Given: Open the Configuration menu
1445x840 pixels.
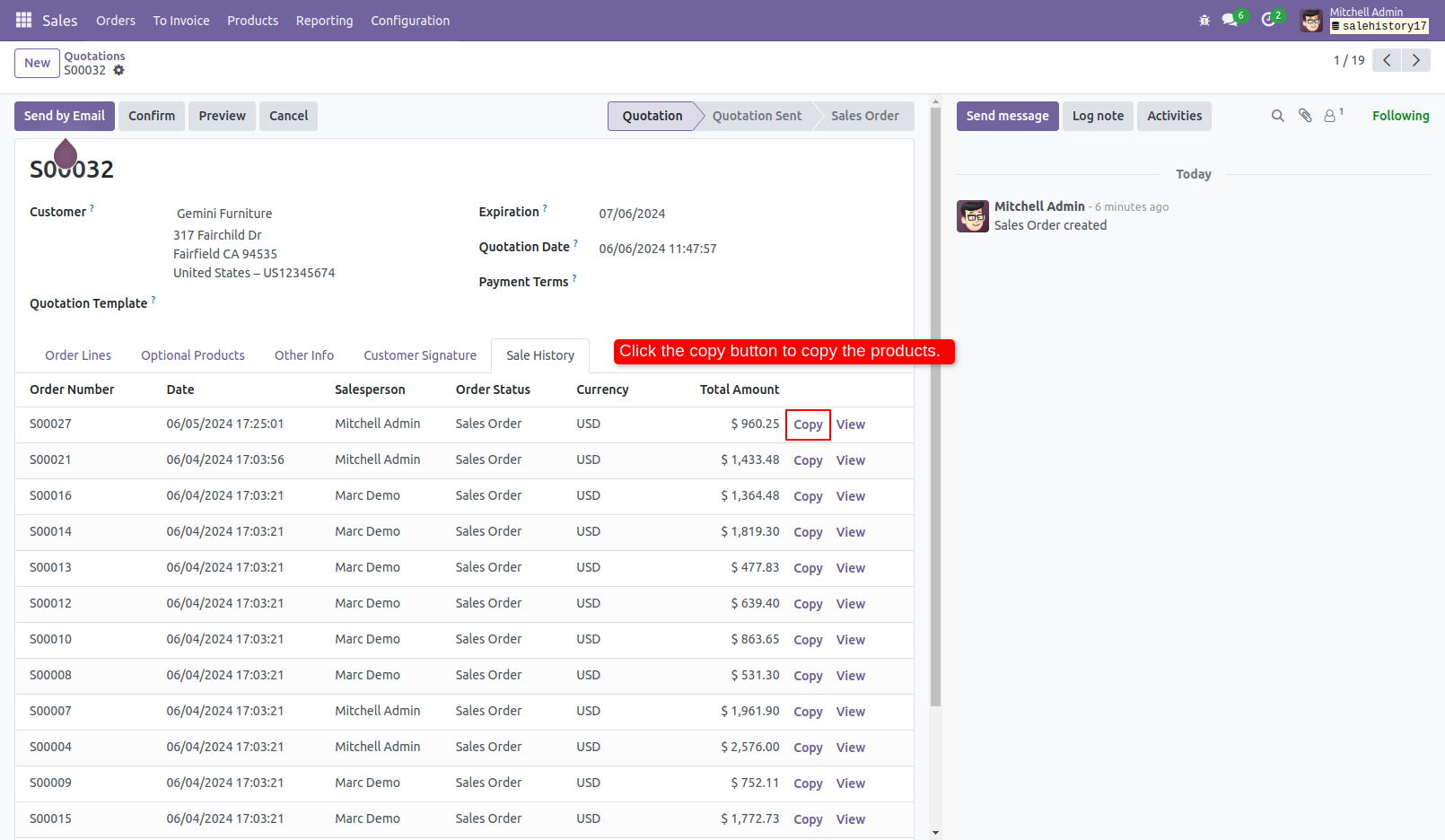Looking at the screenshot, I should pos(409,20).
